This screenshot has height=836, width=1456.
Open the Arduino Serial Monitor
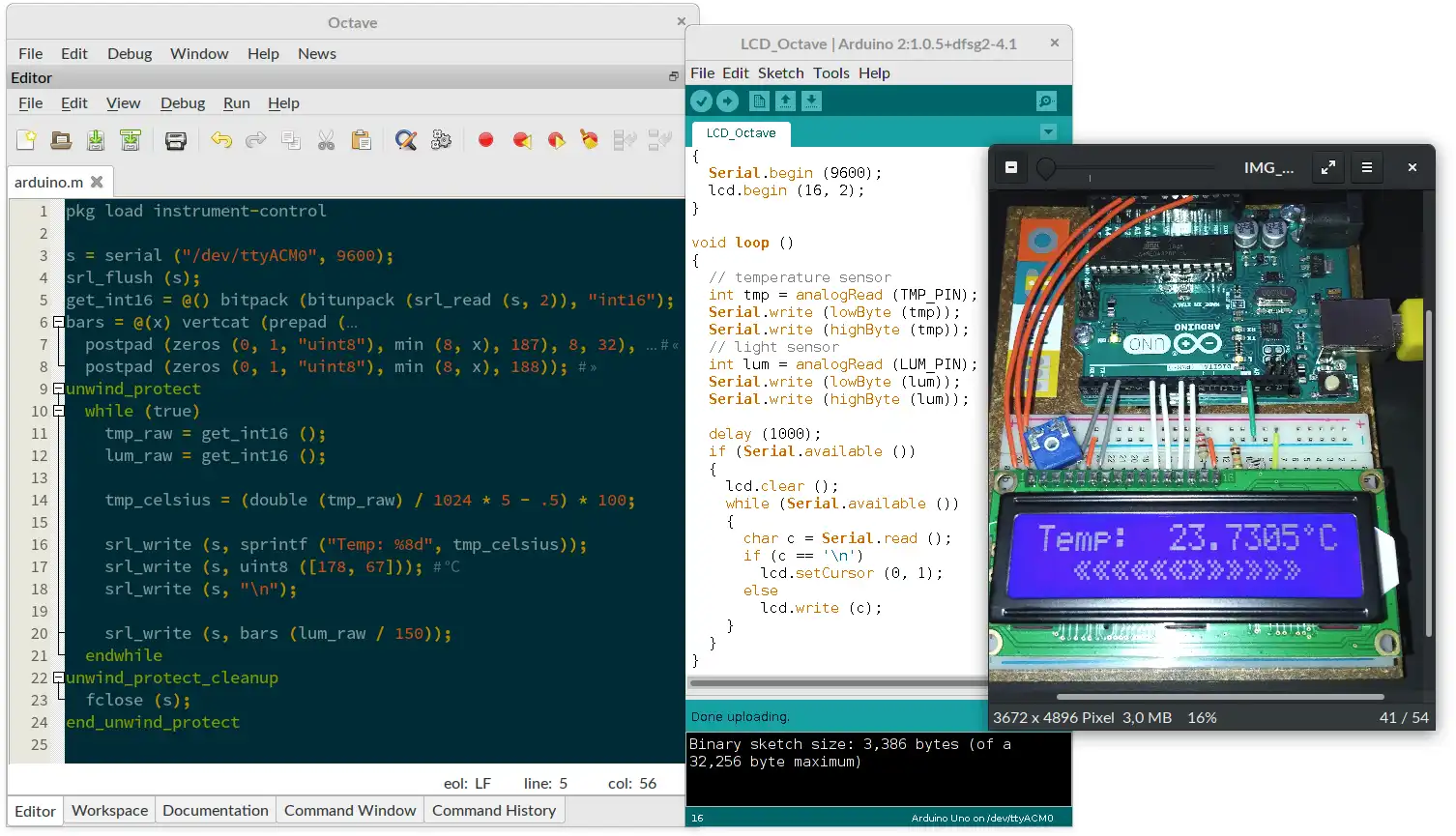[1046, 101]
